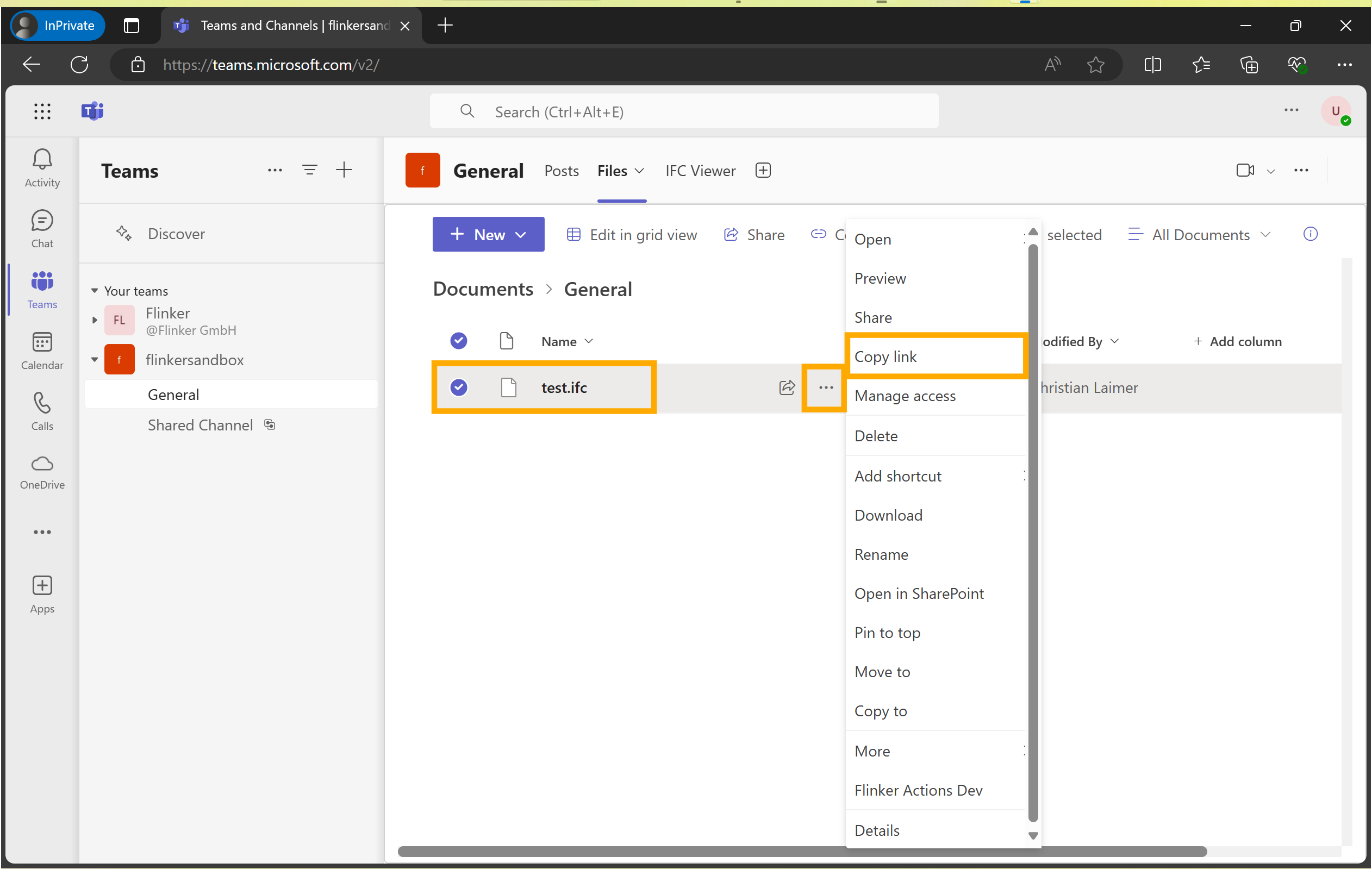The width and height of the screenshot is (1372, 869).
Task: Click Edit in grid view
Action: point(632,235)
